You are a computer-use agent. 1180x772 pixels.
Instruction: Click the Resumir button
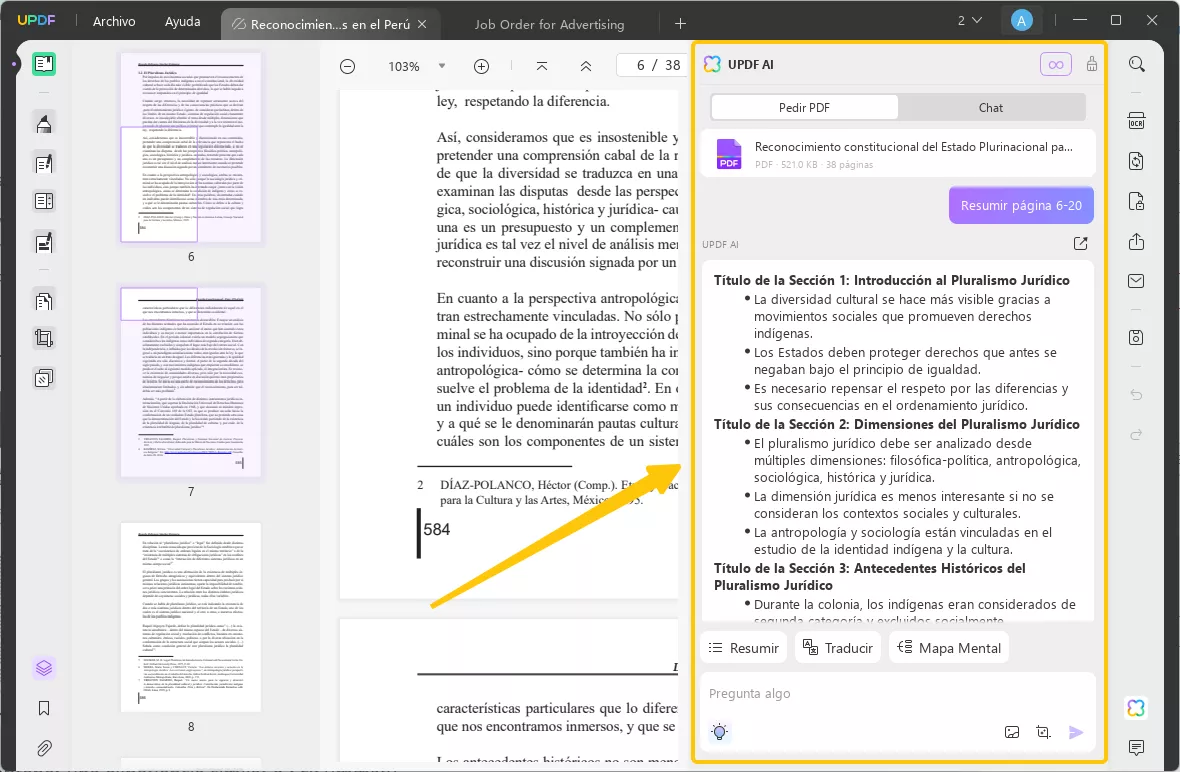click(744, 648)
